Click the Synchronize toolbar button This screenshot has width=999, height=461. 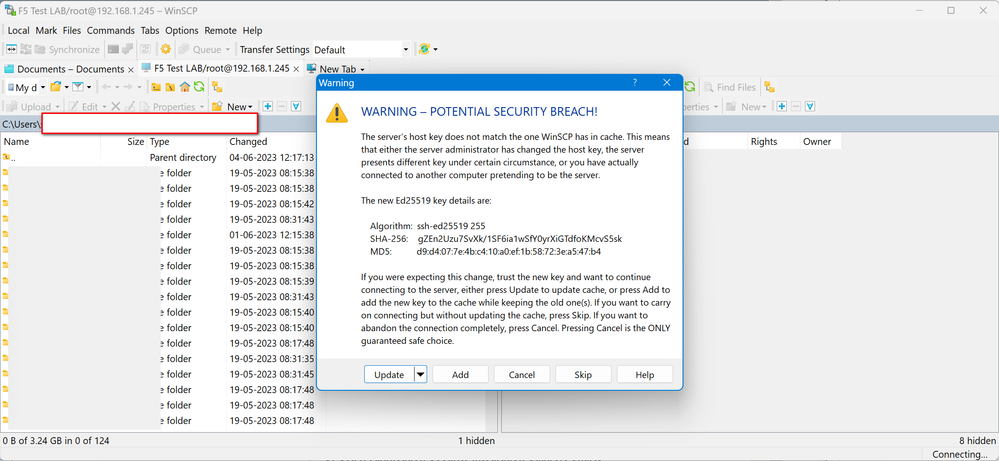[67, 49]
